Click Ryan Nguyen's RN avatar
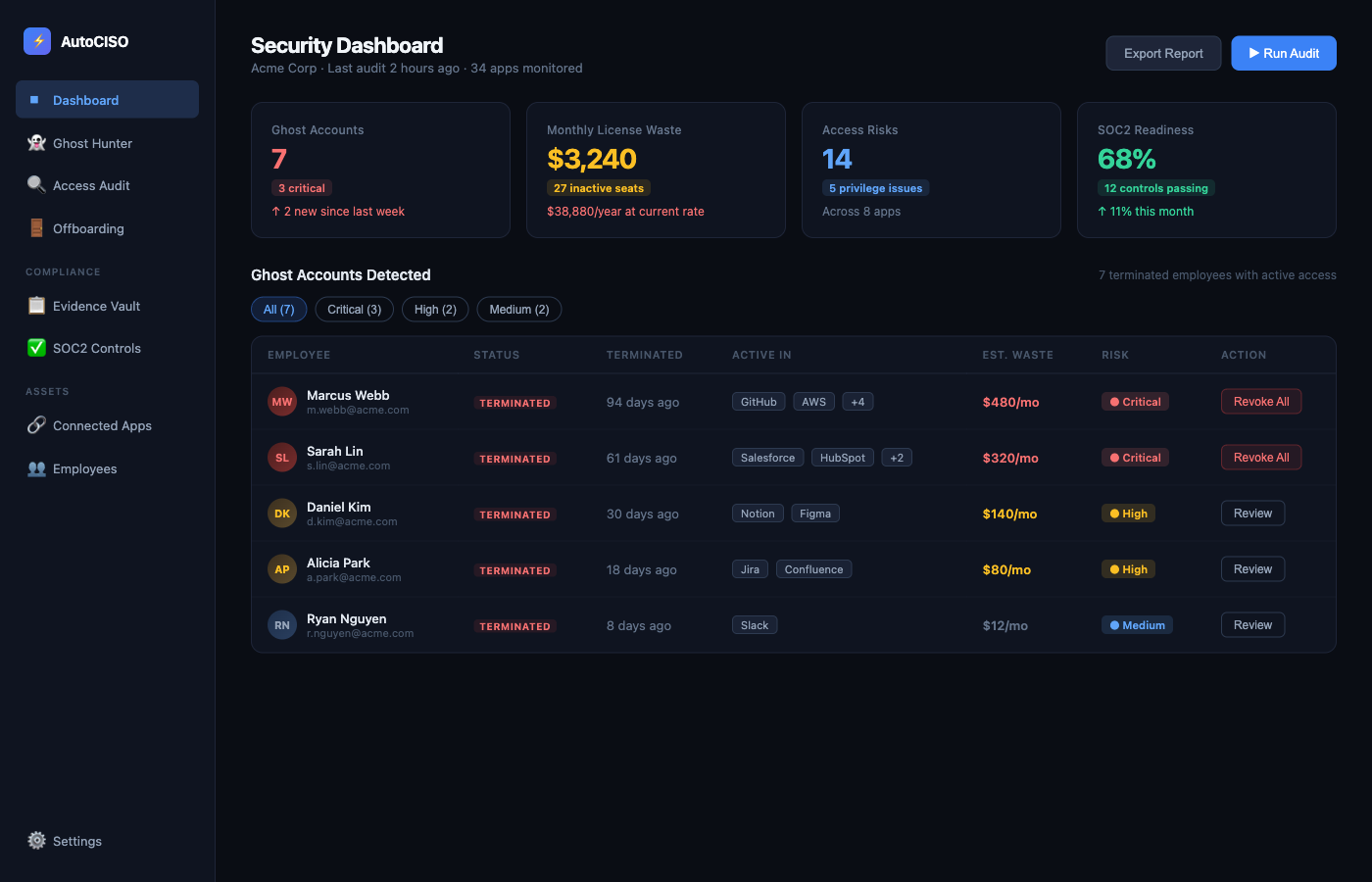 [x=282, y=625]
